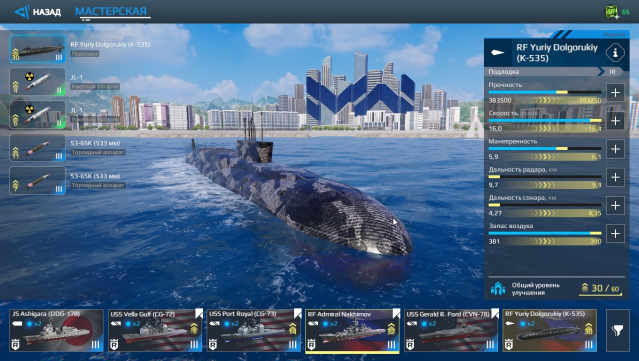
Task: Select the second 53-65K torpedo tube slot
Action: click(37, 180)
